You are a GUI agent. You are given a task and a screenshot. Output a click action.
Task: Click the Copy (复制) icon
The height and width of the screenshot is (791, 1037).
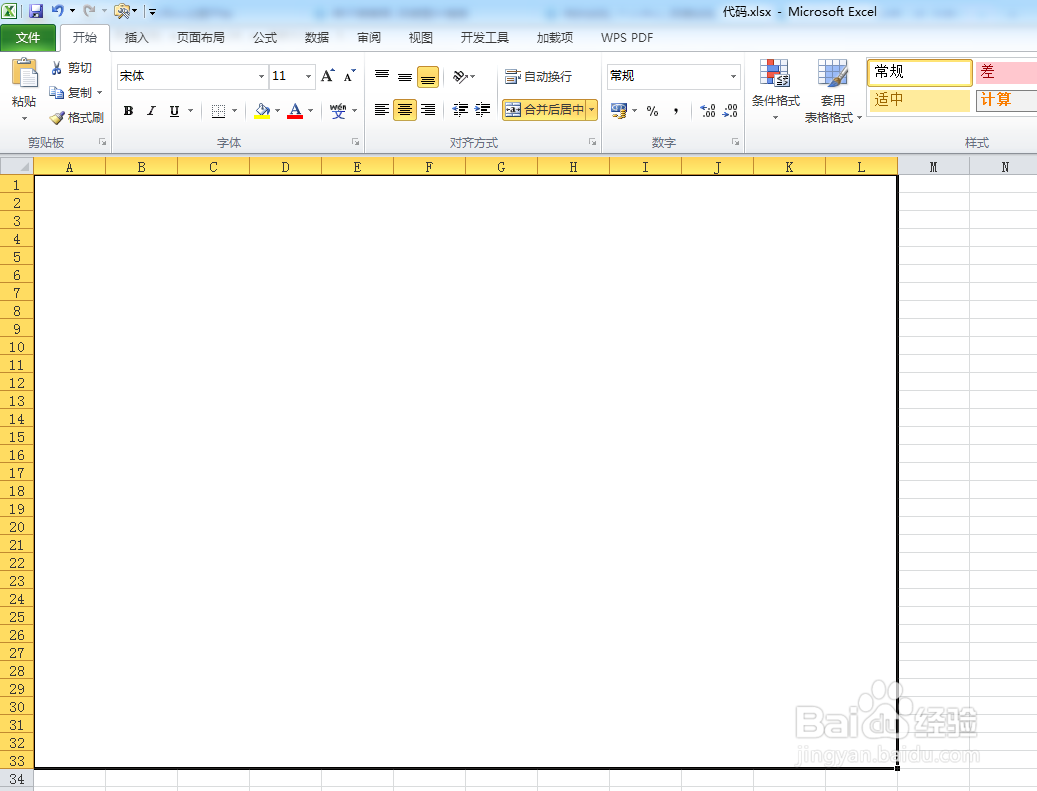[x=56, y=93]
